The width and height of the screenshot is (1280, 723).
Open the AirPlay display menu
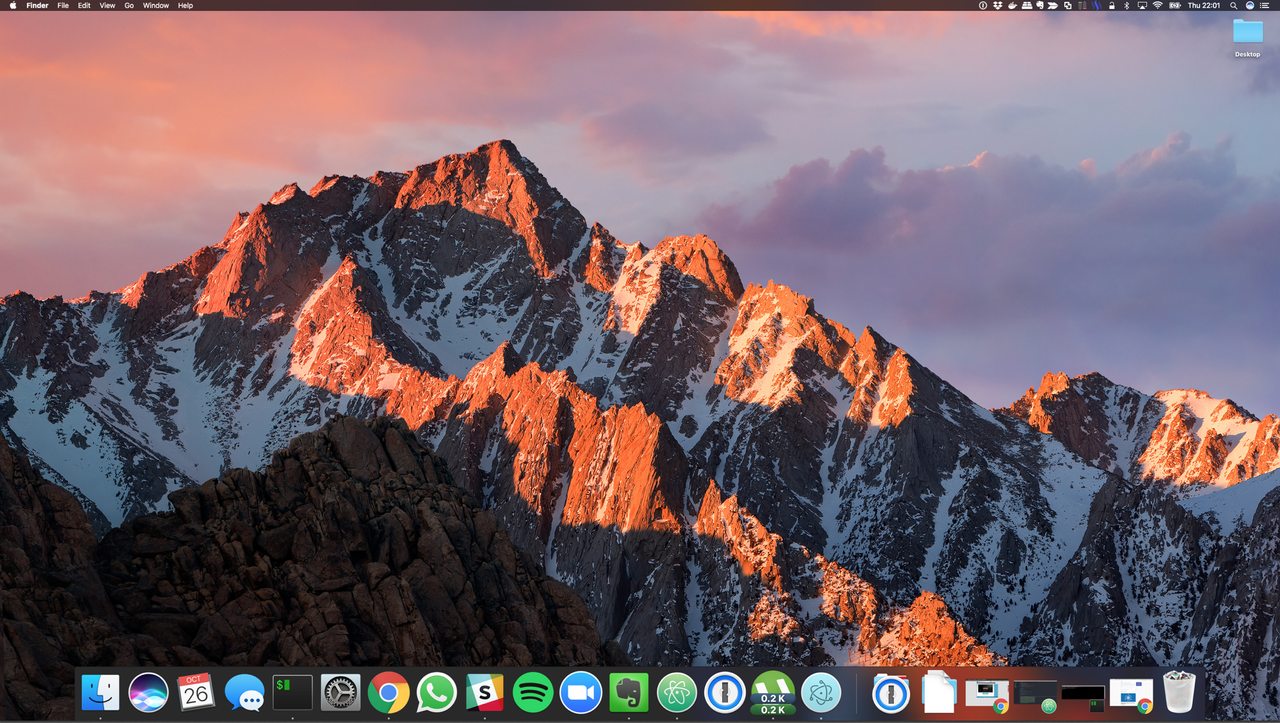coord(1142,5)
